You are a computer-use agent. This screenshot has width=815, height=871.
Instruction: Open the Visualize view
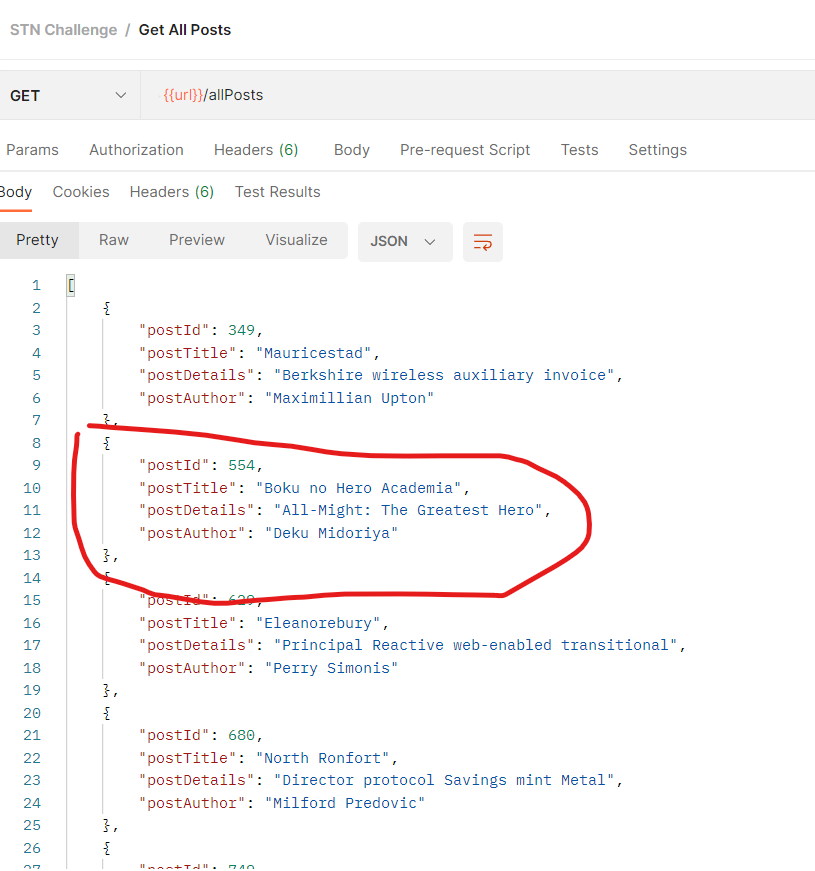click(296, 240)
